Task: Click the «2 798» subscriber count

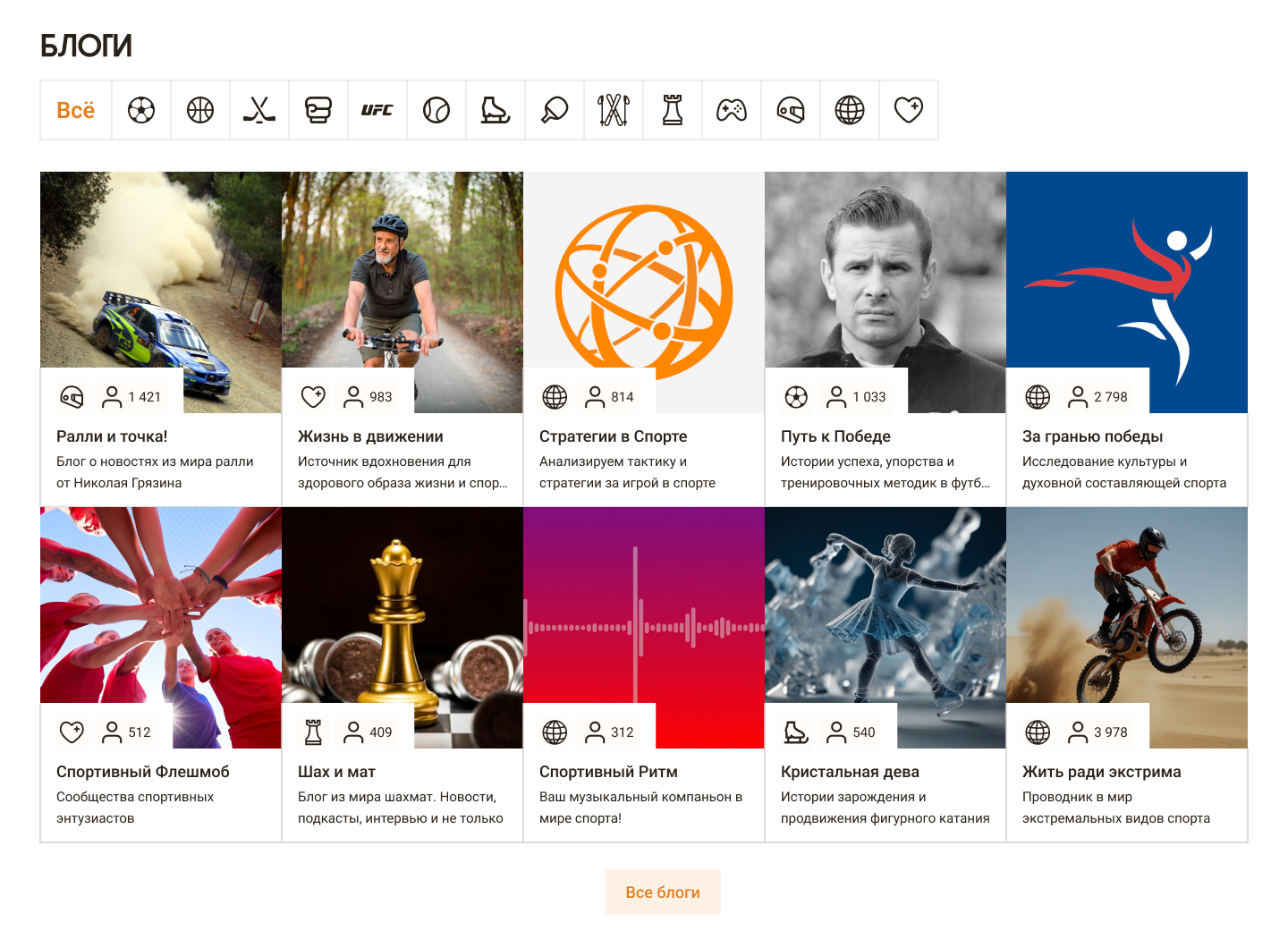Action: (1111, 397)
